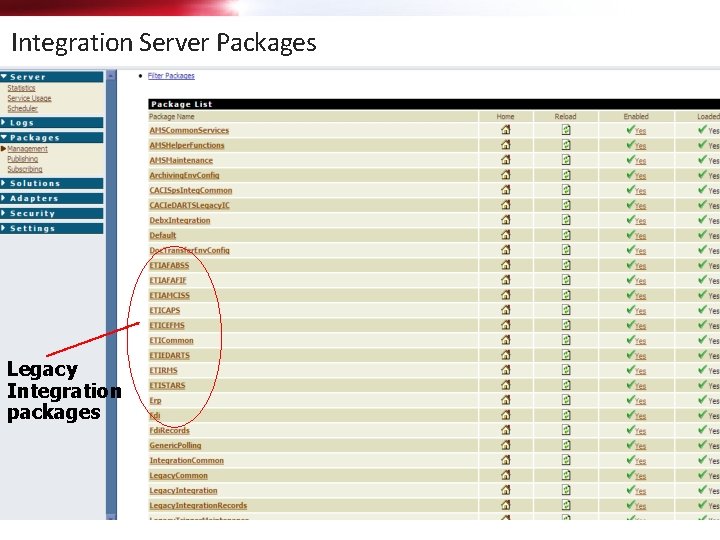Open home page for AMSCommonServices package
The height and width of the screenshot is (540, 720).
tap(506, 130)
